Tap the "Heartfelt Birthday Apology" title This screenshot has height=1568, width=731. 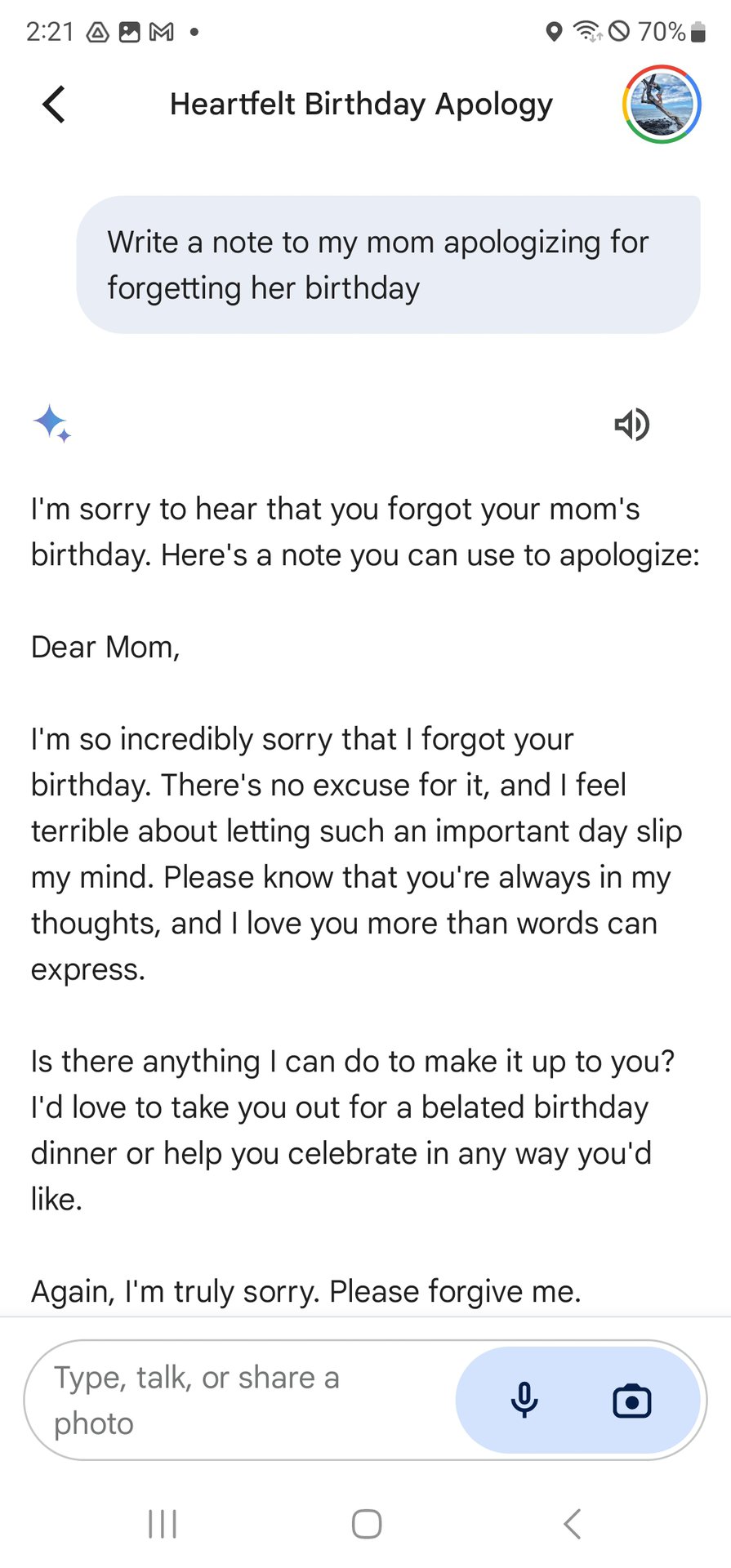(x=361, y=105)
